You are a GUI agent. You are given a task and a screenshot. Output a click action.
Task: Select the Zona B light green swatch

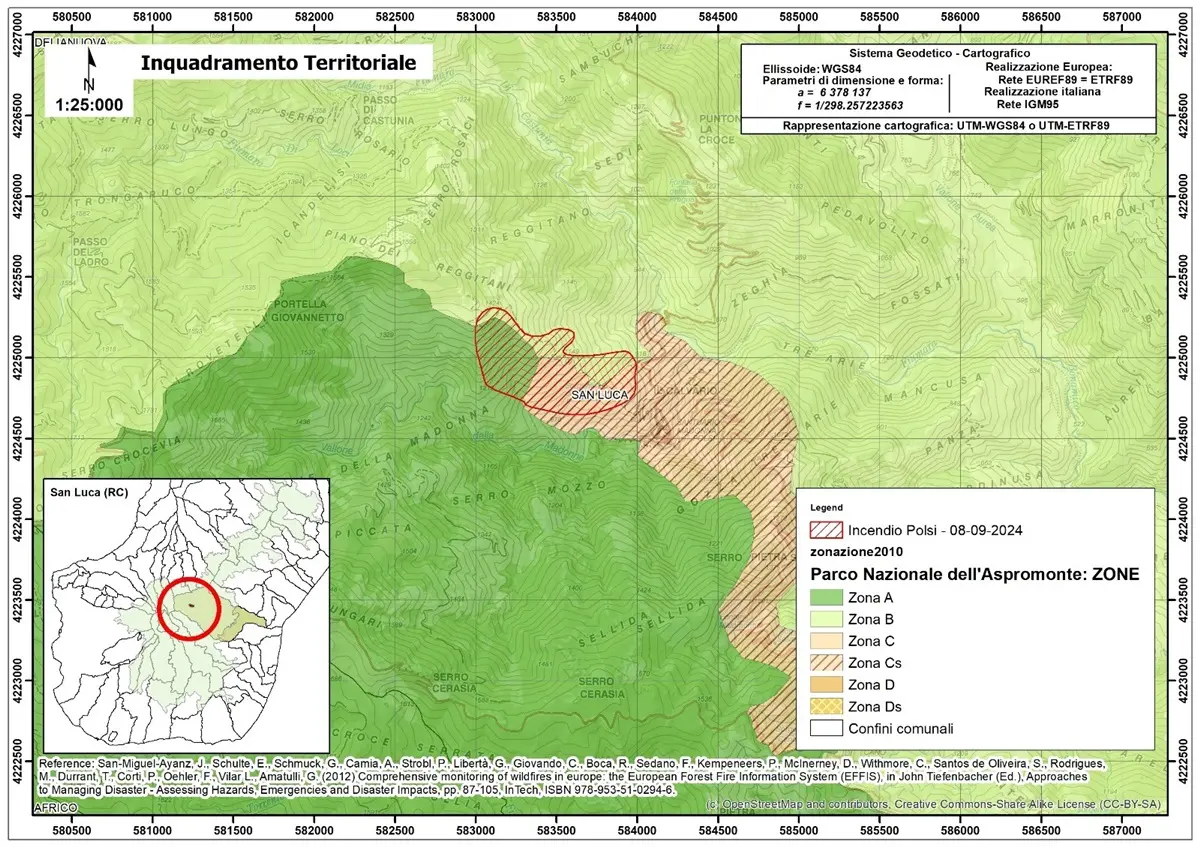[x=826, y=620]
